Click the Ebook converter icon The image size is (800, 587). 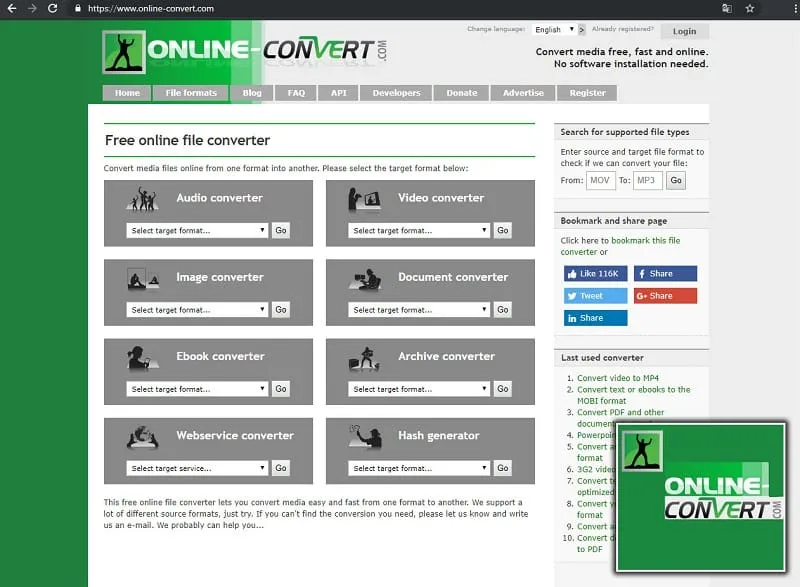click(142, 357)
